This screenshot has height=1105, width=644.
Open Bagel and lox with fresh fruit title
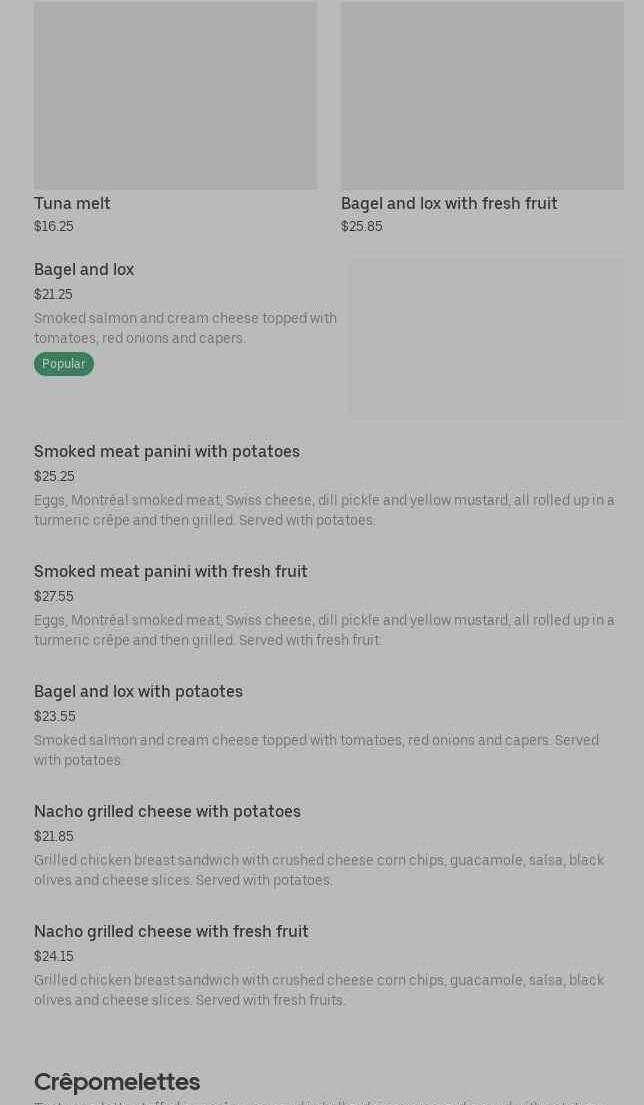click(x=449, y=204)
